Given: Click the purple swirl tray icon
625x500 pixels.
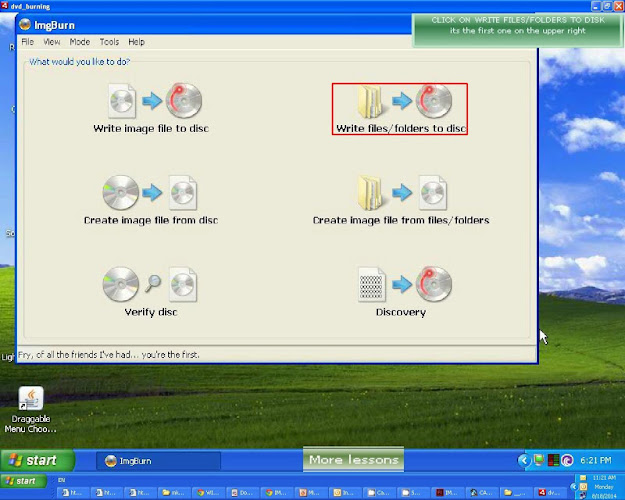Looking at the screenshot, I should click(x=567, y=461).
